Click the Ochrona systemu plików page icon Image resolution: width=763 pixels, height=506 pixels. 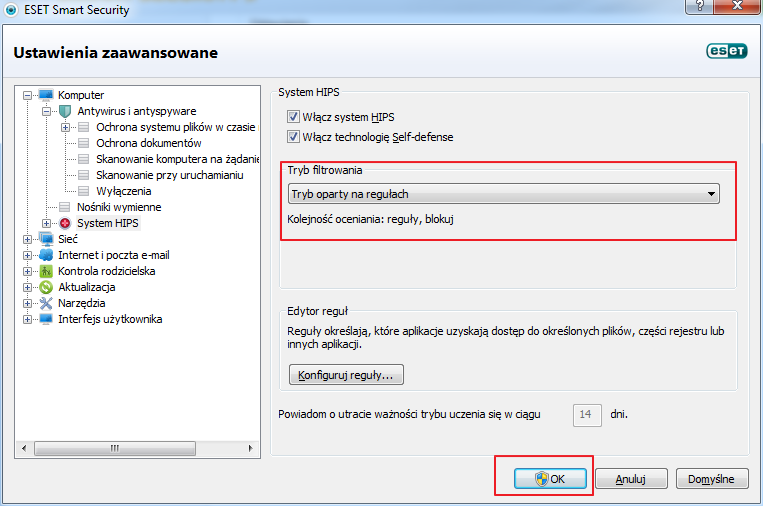(x=84, y=127)
